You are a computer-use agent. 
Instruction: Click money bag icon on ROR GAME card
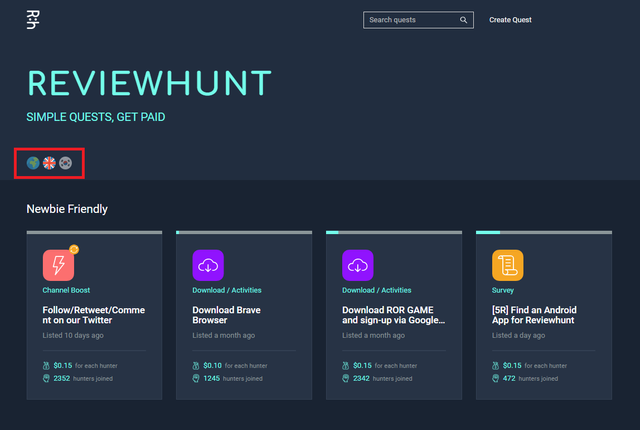(x=346, y=366)
